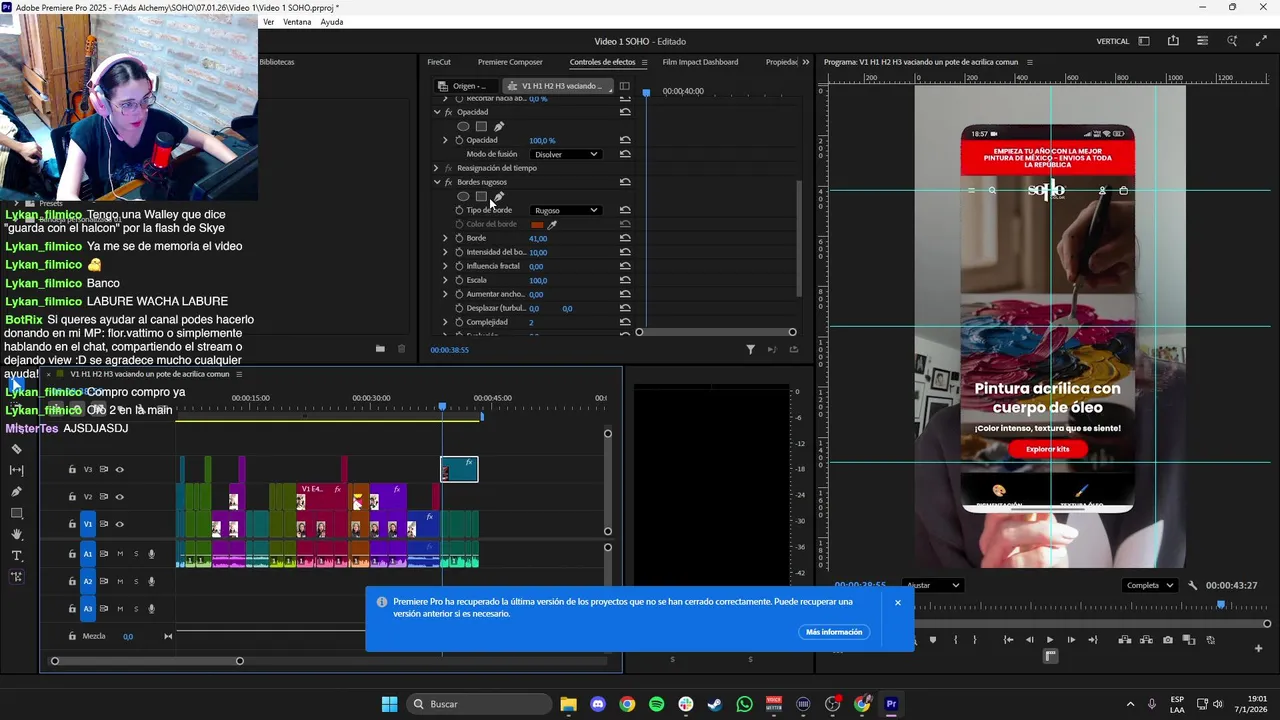Select the Hand tool in the tools panel

click(x=16, y=534)
